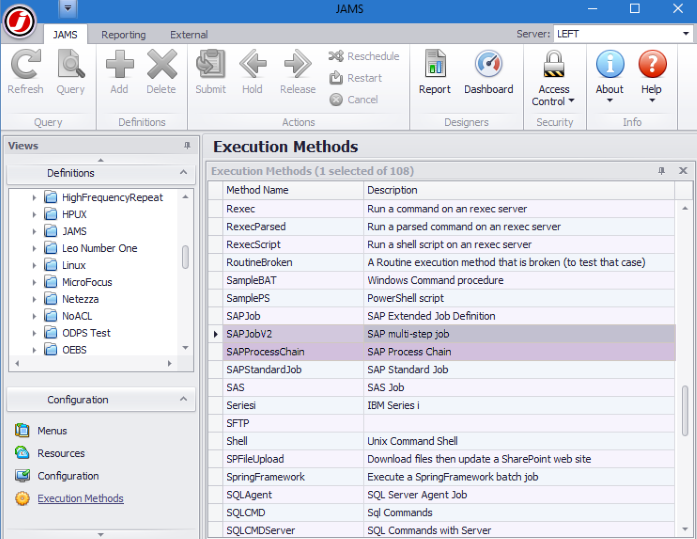
Task: Open the Help question mark menu
Action: [x=652, y=76]
